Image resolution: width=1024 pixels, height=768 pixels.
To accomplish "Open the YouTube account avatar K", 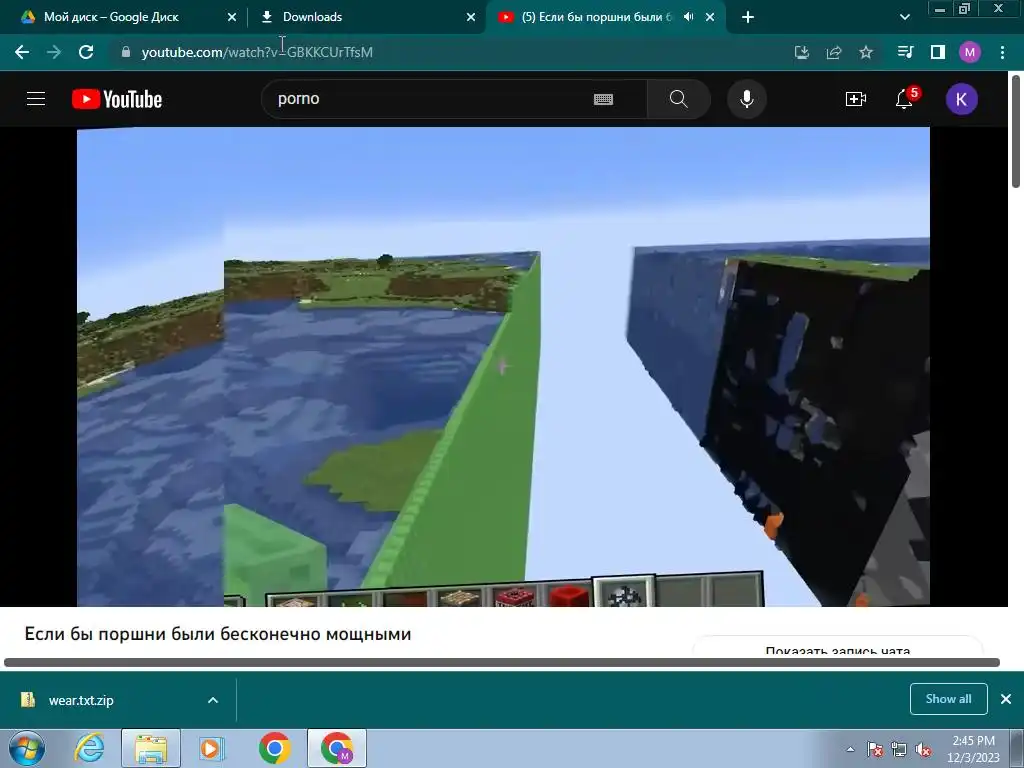I will point(961,99).
